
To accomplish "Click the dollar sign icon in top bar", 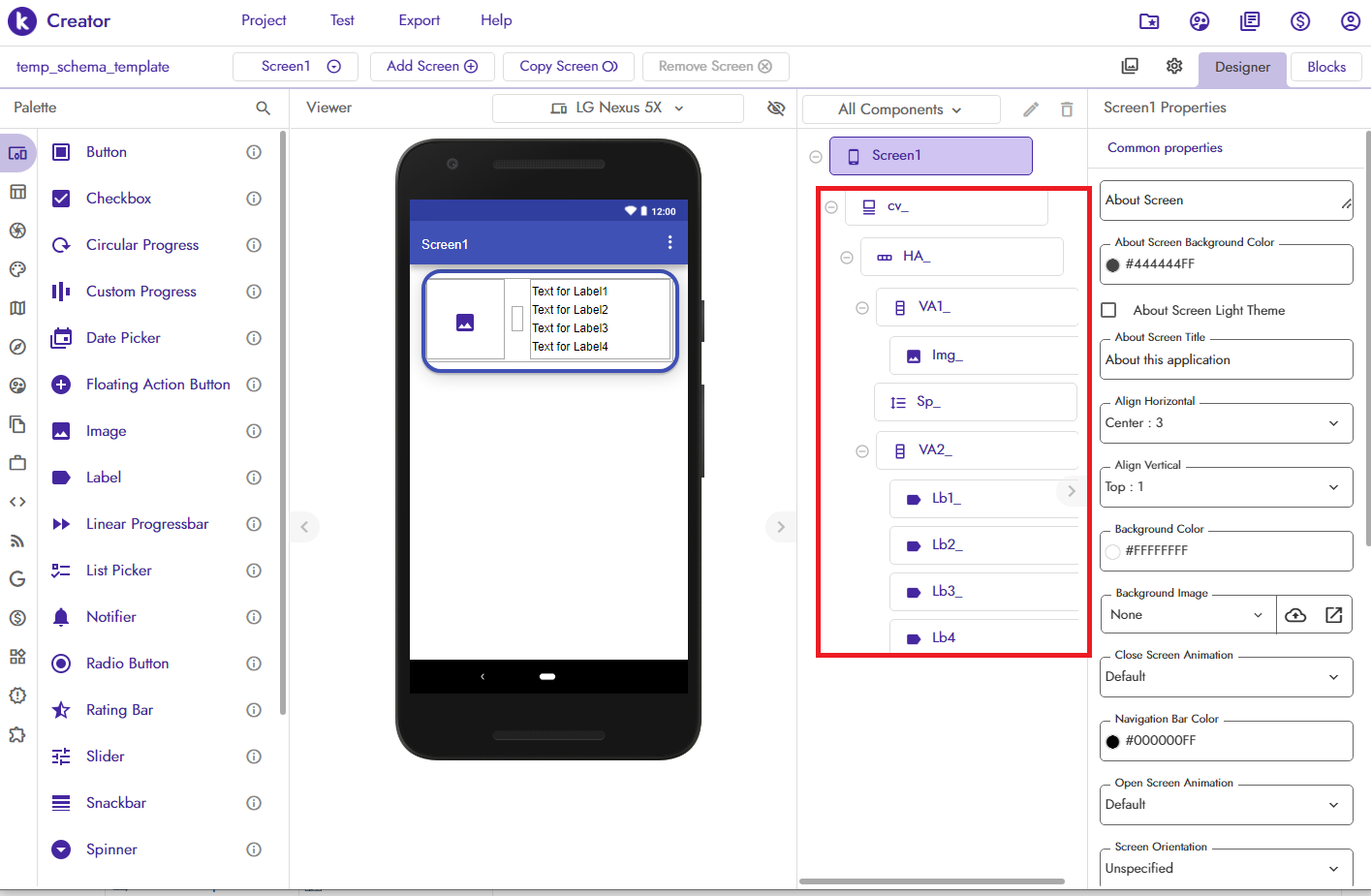I will 1300,21.
